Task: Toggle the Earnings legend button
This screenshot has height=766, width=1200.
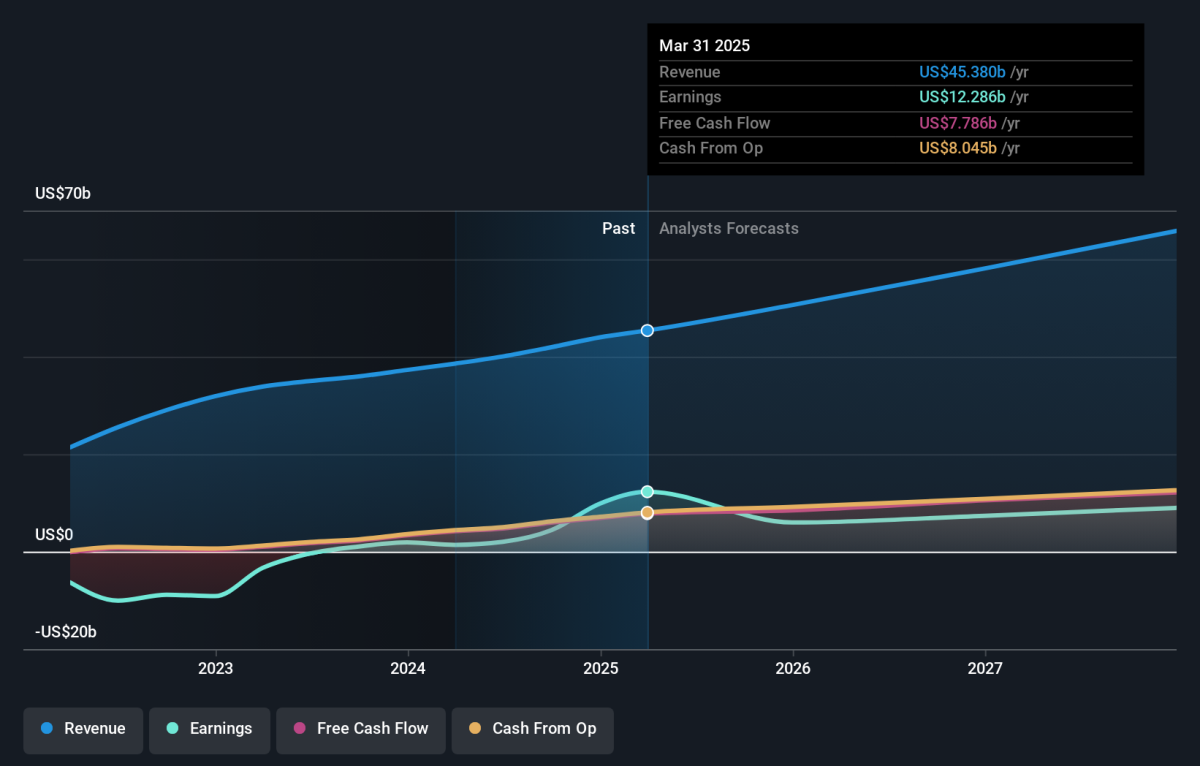Action: point(209,729)
